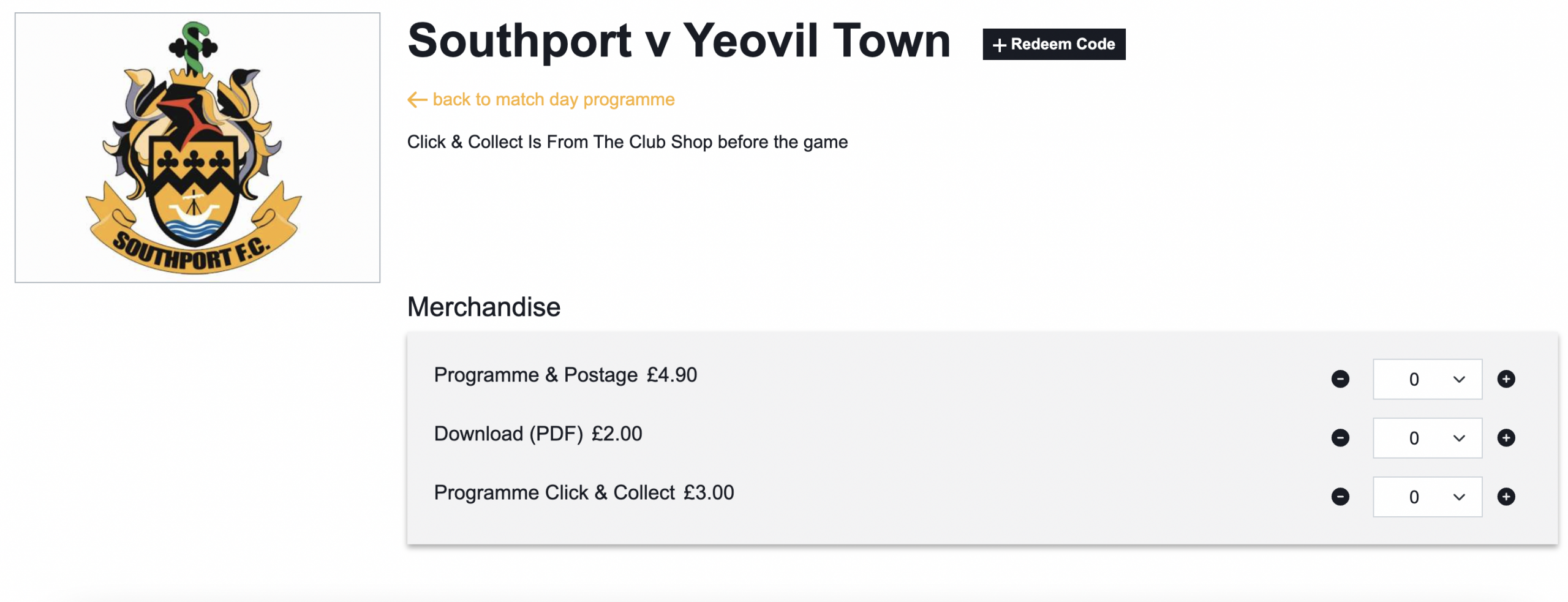Click the plus icon inside Redeem Code
The width and height of the screenshot is (1568, 602).
[999, 45]
